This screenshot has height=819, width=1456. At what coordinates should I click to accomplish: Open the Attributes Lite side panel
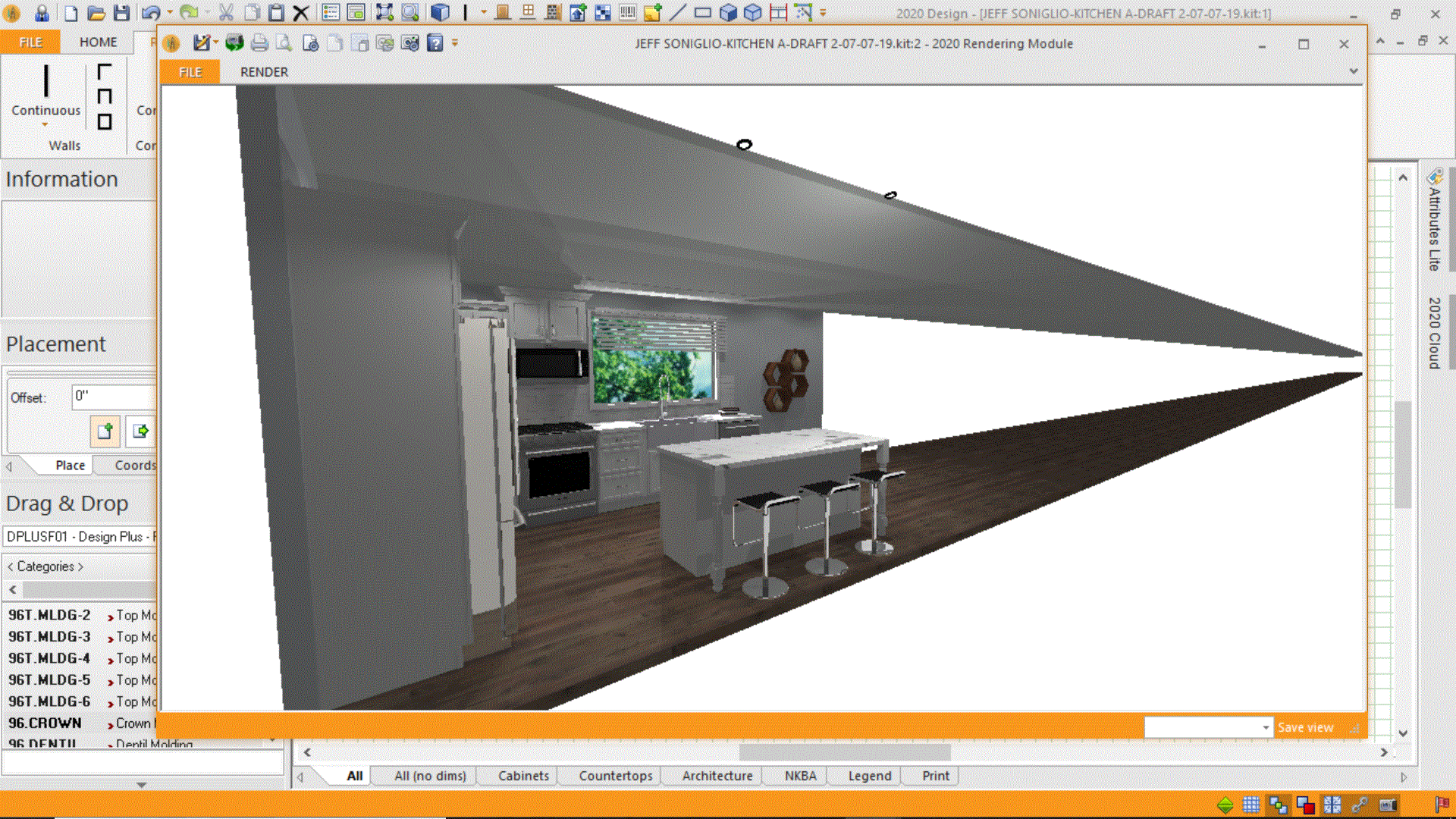(1434, 220)
